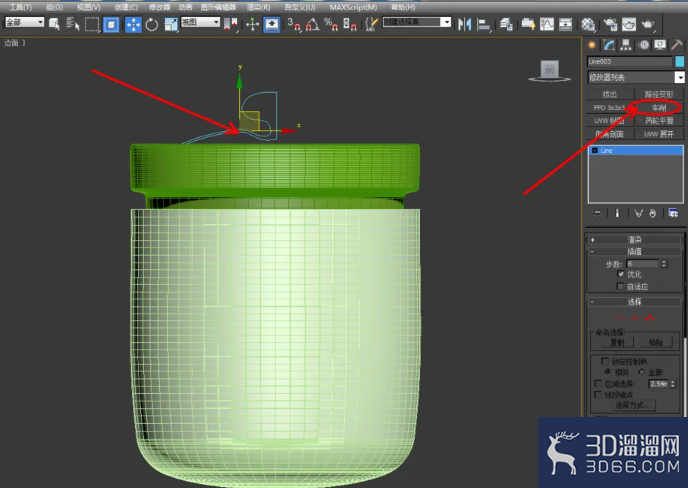The height and width of the screenshot is (488, 688).
Task: Toggle Show End Result icon
Action: click(x=617, y=213)
